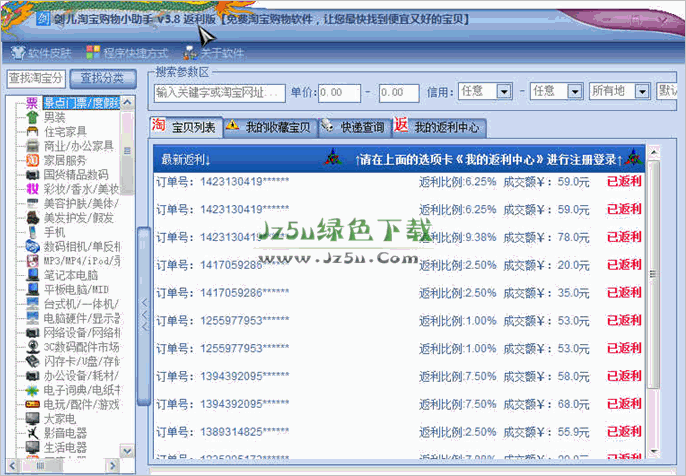Click rebate list scroll up arrow
The height and width of the screenshot is (476, 686).
(654, 152)
